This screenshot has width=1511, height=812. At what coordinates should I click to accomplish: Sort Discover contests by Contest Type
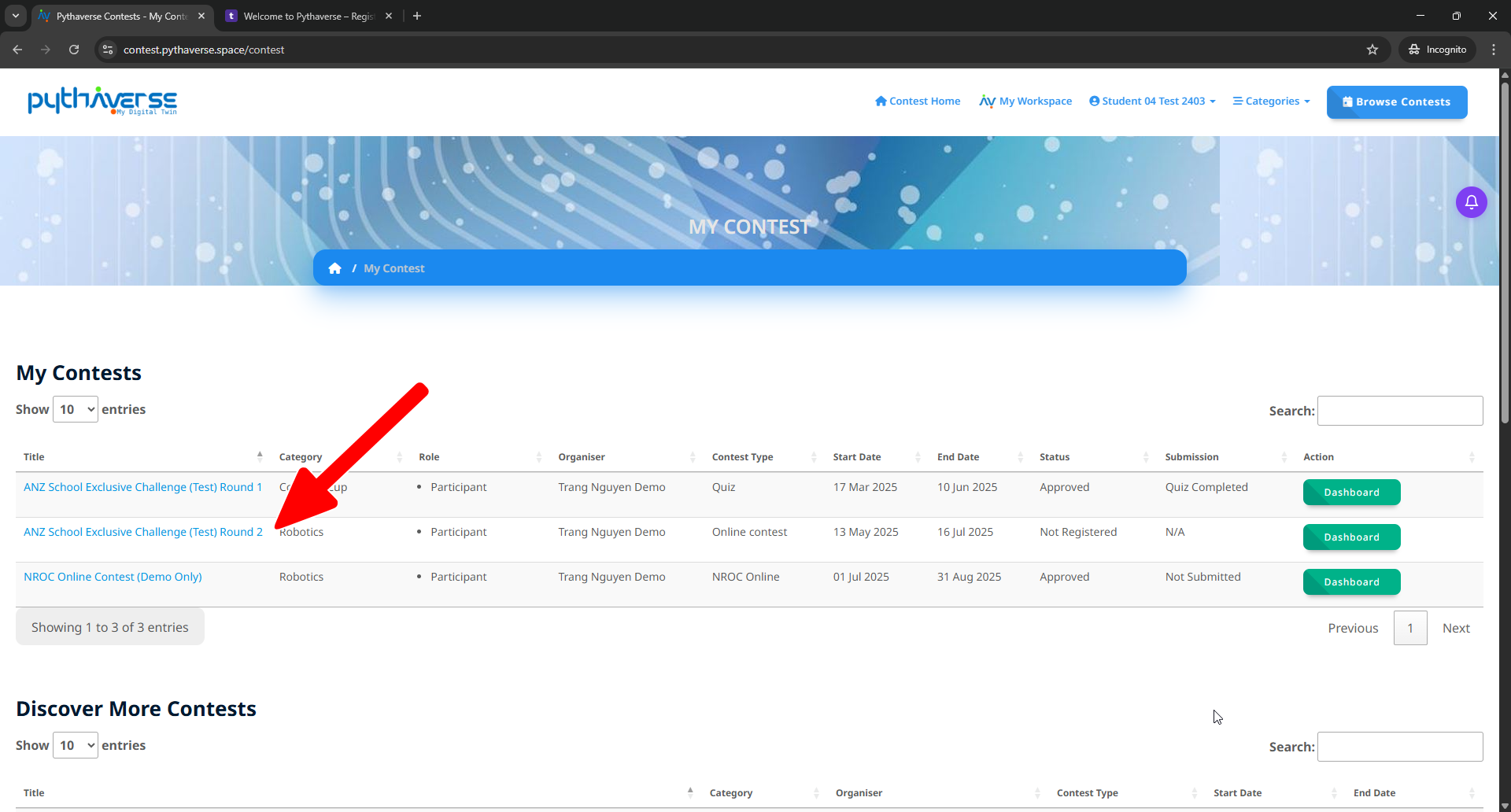click(x=1127, y=792)
